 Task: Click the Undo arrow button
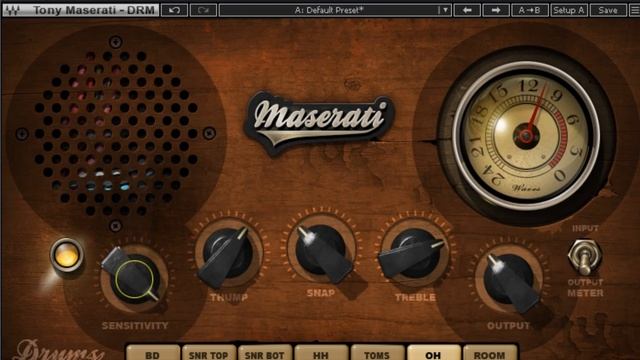pyautogui.click(x=174, y=10)
